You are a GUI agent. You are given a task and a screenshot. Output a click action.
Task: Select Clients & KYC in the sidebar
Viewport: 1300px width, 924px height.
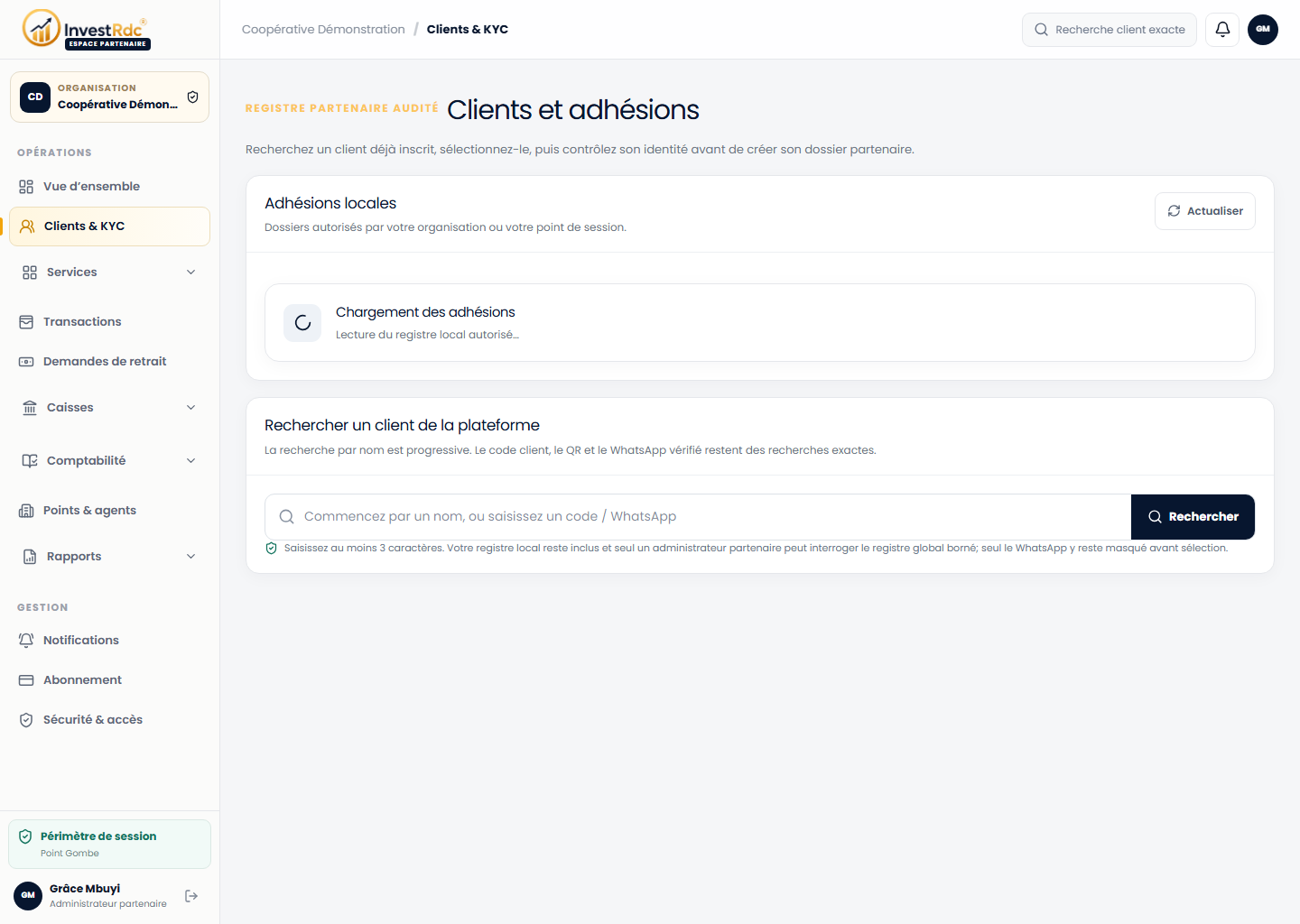(109, 226)
